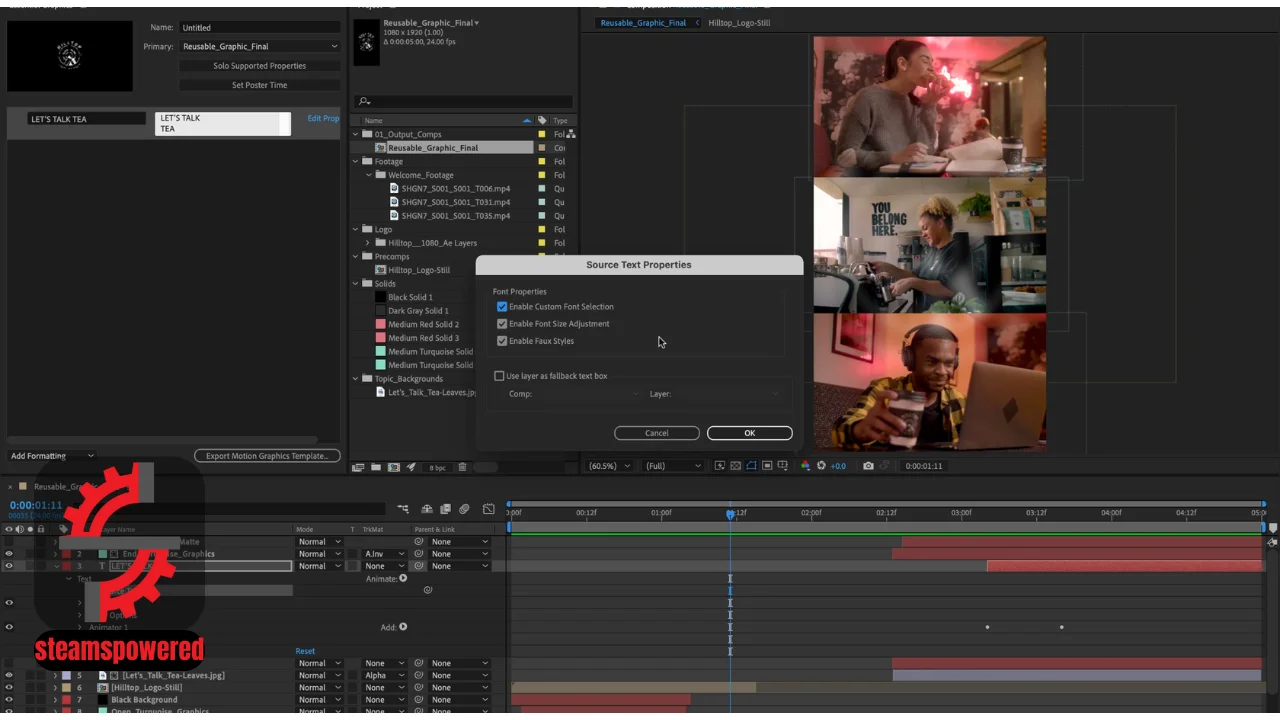Viewport: 1280px width, 720px height.
Task: Take a snapshot with the camera icon
Action: [x=868, y=466]
